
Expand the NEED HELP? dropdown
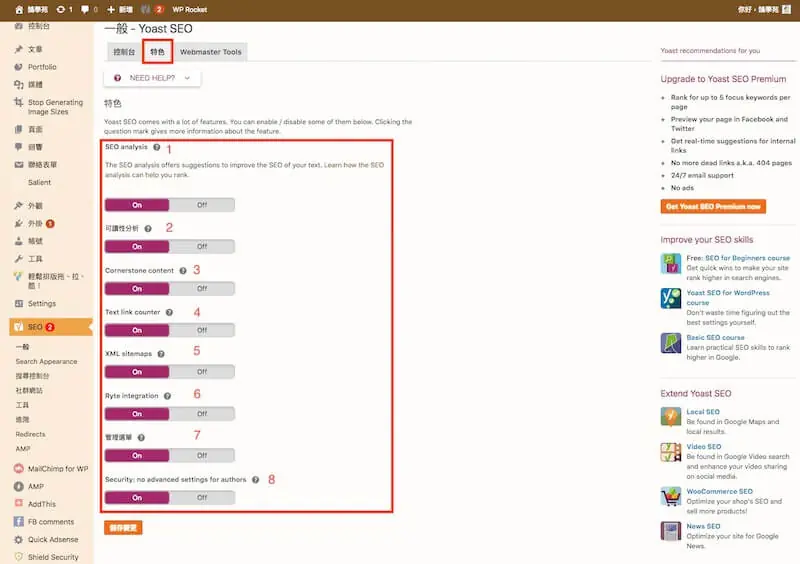[153, 78]
